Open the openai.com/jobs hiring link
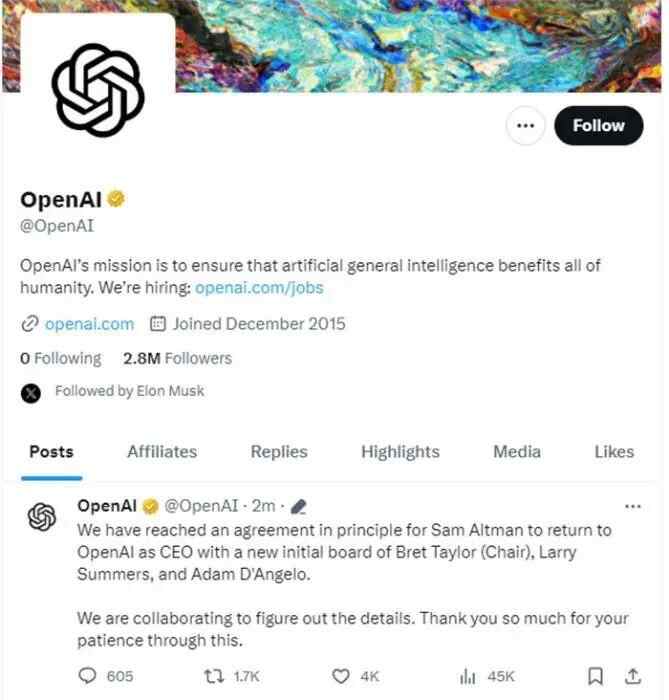Viewport: 669px width, 700px height. point(259,288)
